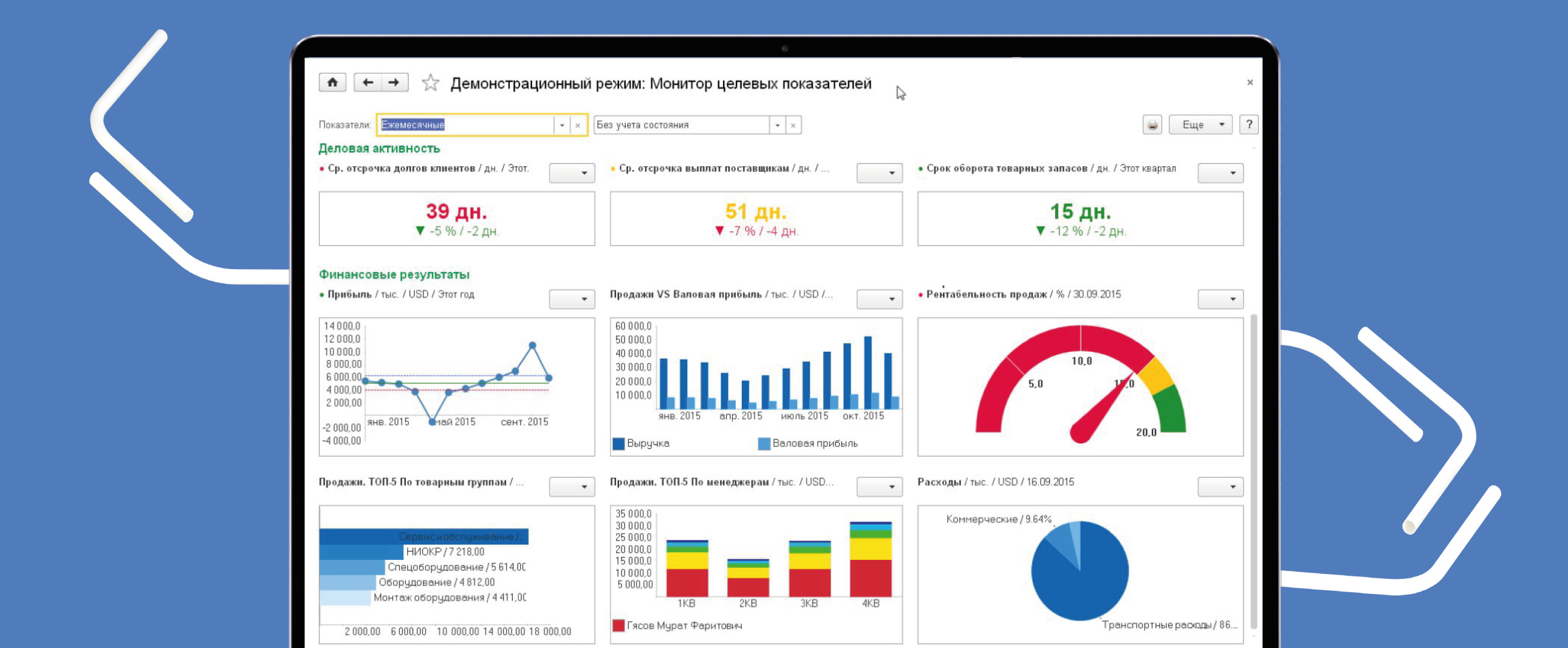The image size is (1568, 648).
Task: Click the Выручка legend color swatch
Action: click(x=618, y=443)
